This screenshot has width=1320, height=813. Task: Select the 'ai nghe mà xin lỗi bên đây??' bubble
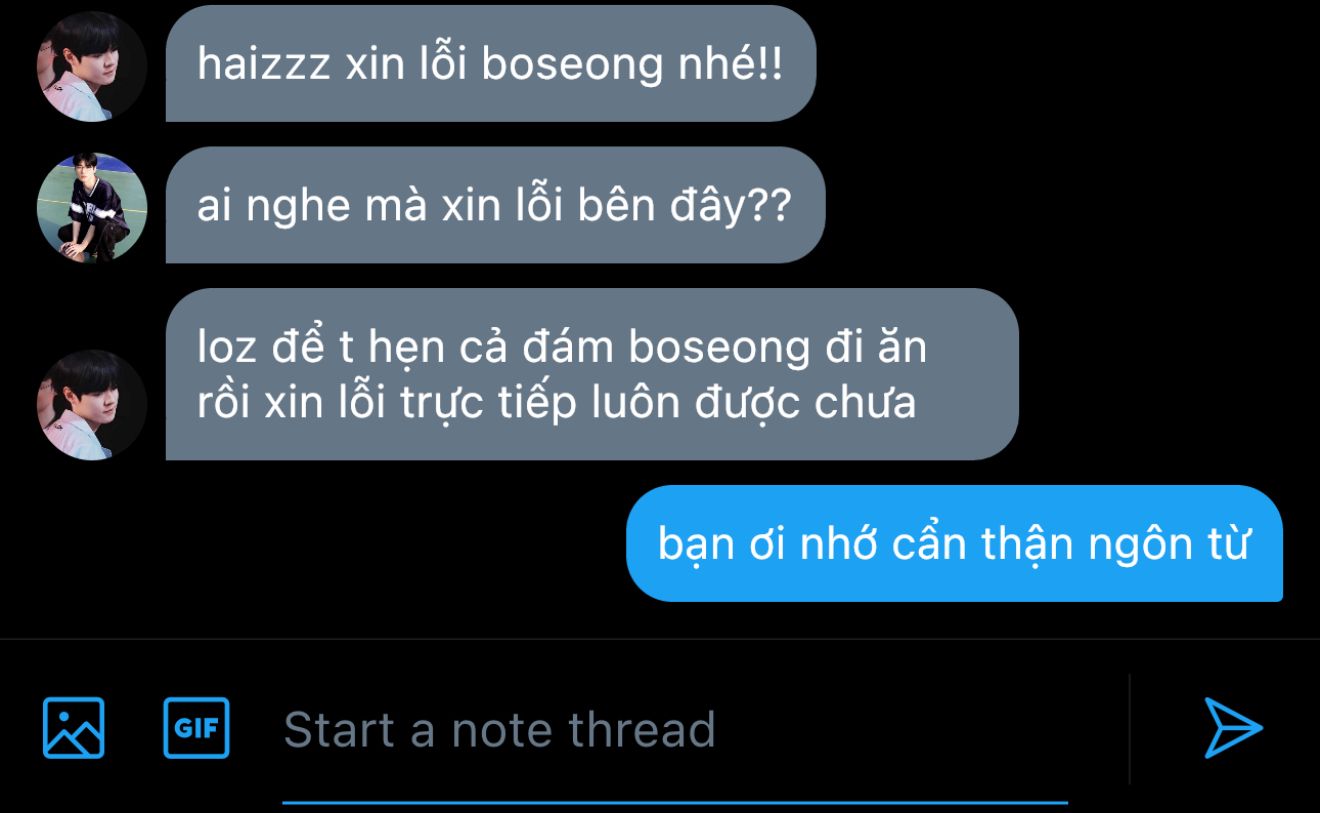point(495,205)
